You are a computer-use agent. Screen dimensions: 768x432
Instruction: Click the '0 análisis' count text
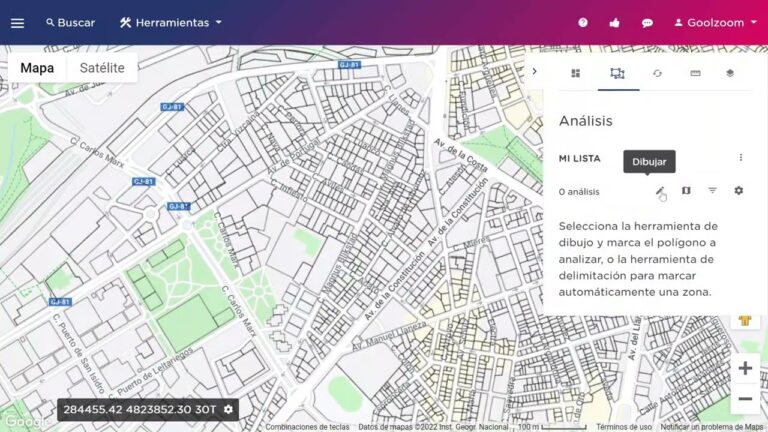tap(579, 192)
